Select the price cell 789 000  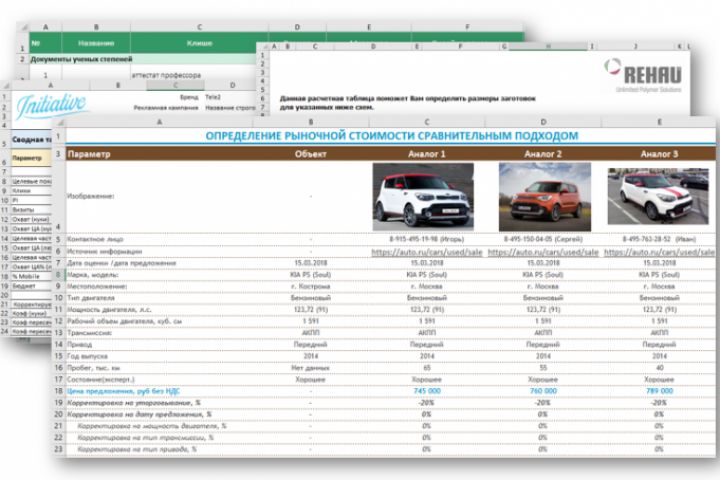click(659, 391)
